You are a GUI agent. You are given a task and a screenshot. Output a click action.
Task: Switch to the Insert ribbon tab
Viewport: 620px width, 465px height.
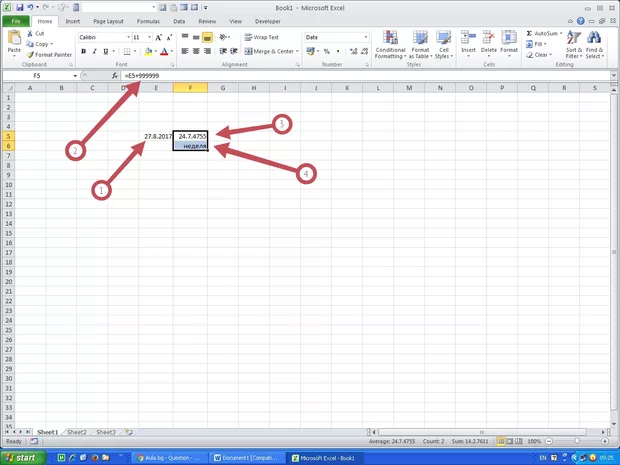[x=73, y=21]
